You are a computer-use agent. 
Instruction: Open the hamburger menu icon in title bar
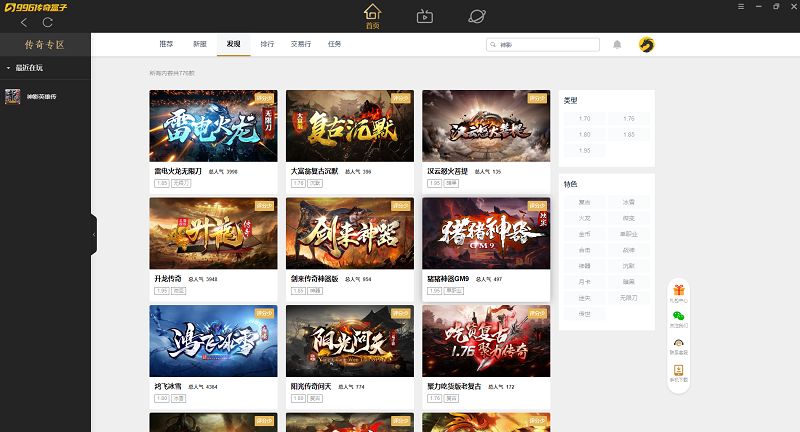point(741,7)
